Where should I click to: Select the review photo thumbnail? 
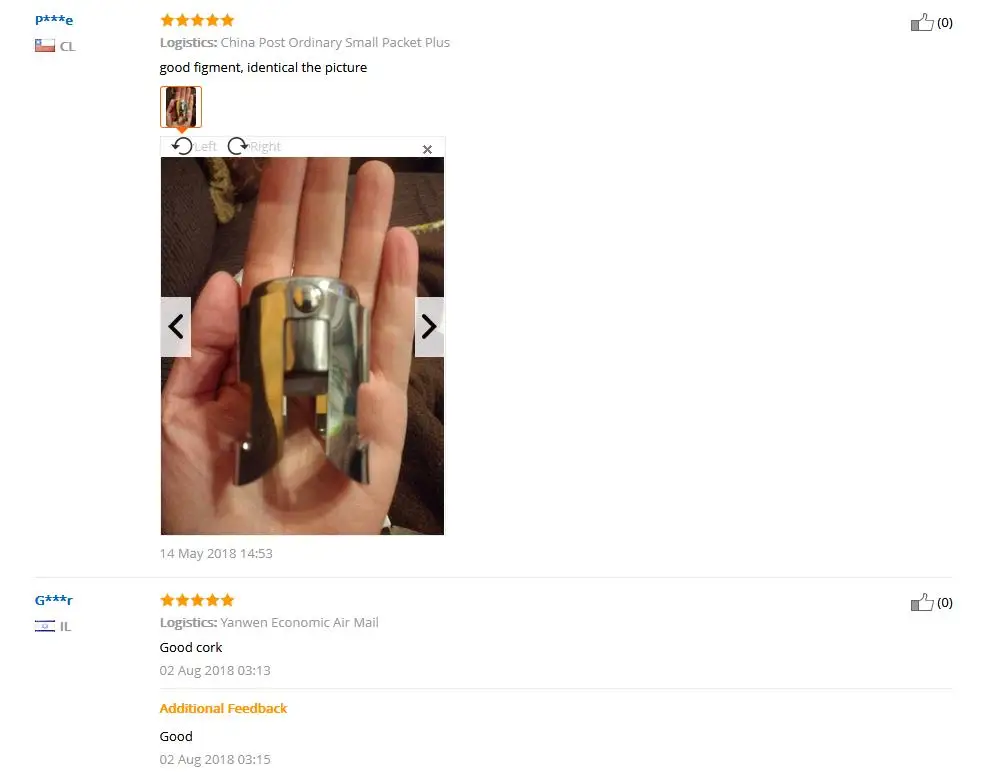[181, 107]
